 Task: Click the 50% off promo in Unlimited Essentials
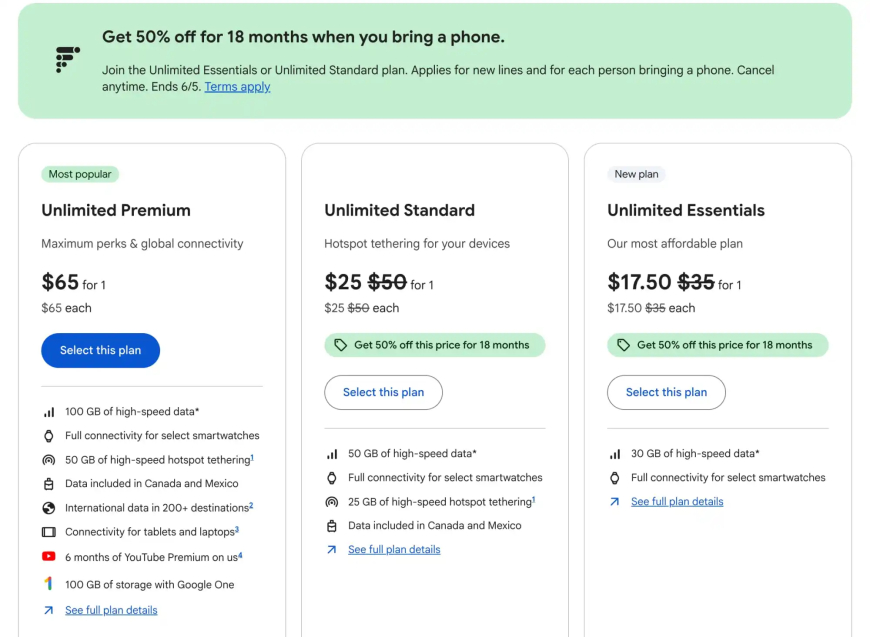point(717,345)
